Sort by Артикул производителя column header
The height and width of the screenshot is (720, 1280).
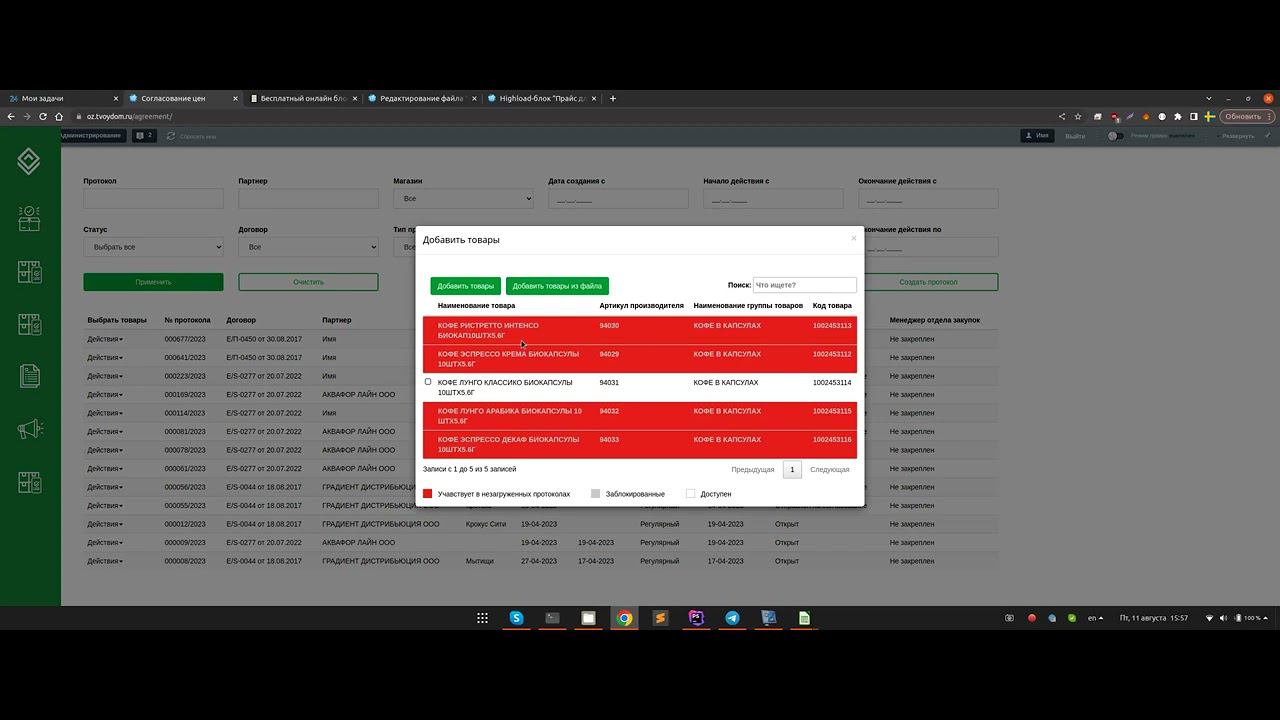coord(641,306)
